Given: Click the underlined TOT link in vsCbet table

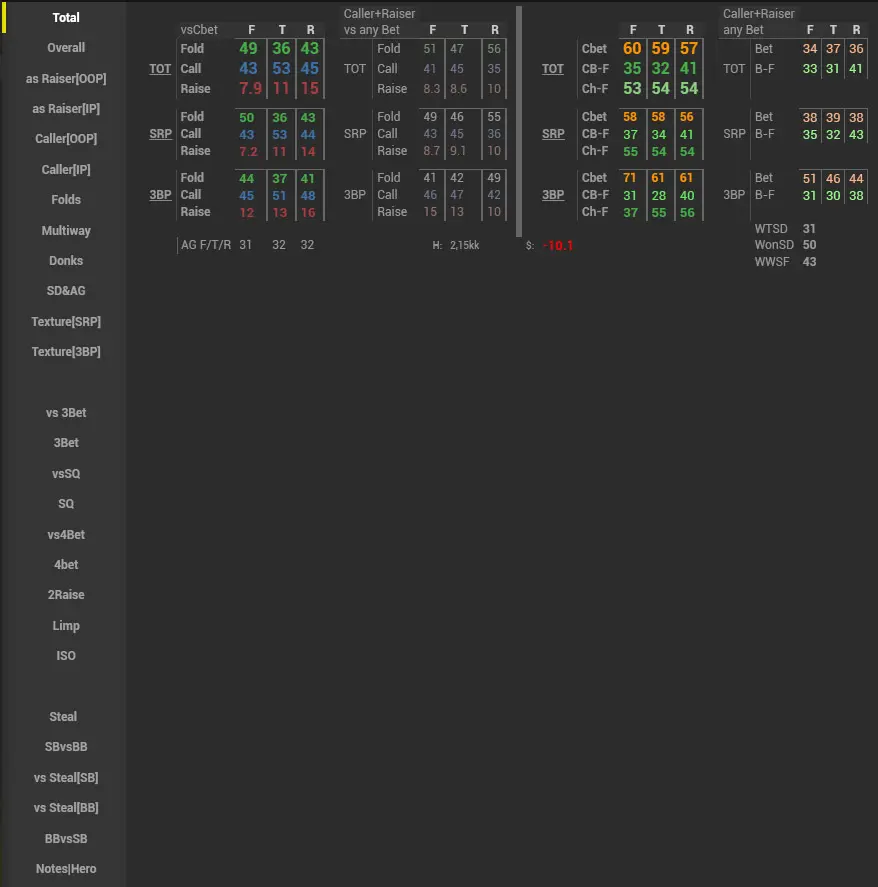Looking at the screenshot, I should coord(160,69).
